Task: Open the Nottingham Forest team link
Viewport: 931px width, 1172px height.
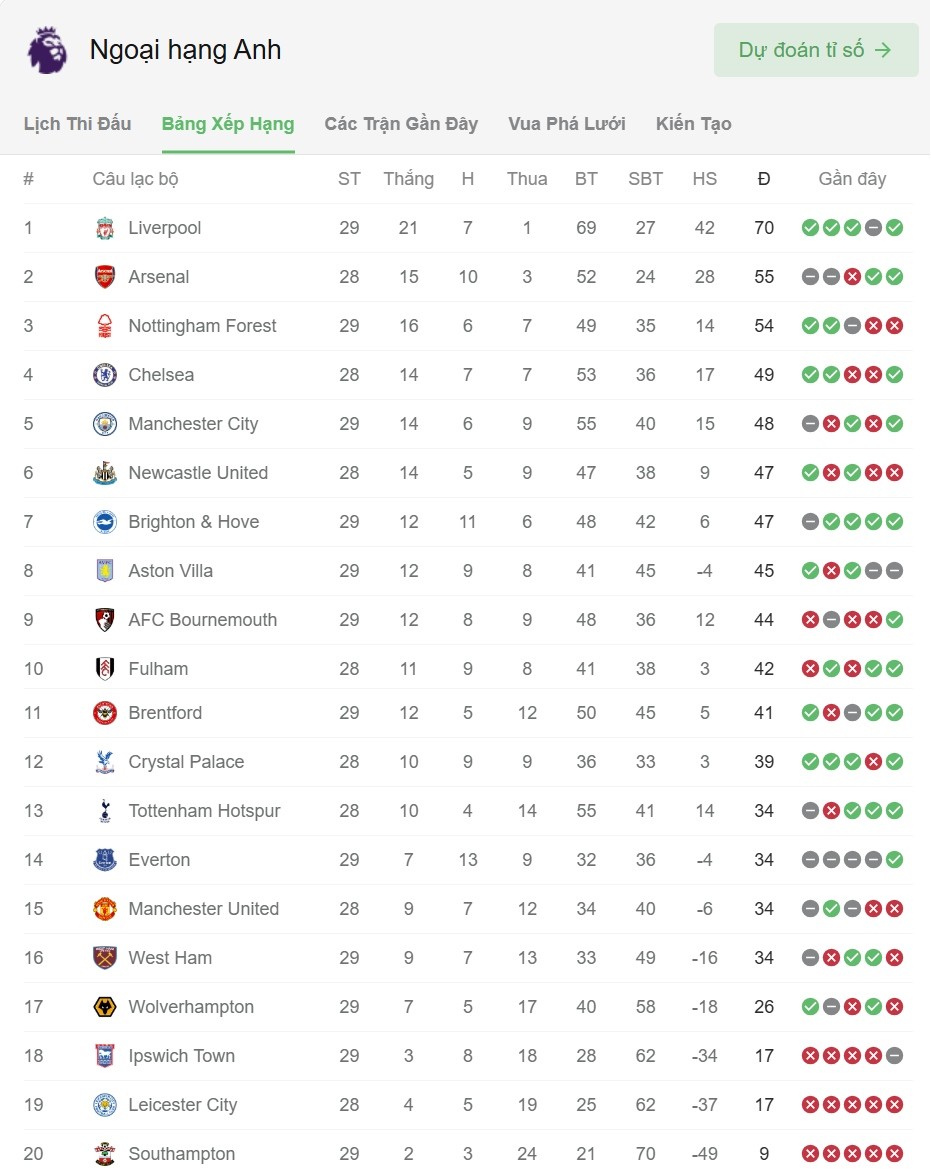Action: point(202,326)
